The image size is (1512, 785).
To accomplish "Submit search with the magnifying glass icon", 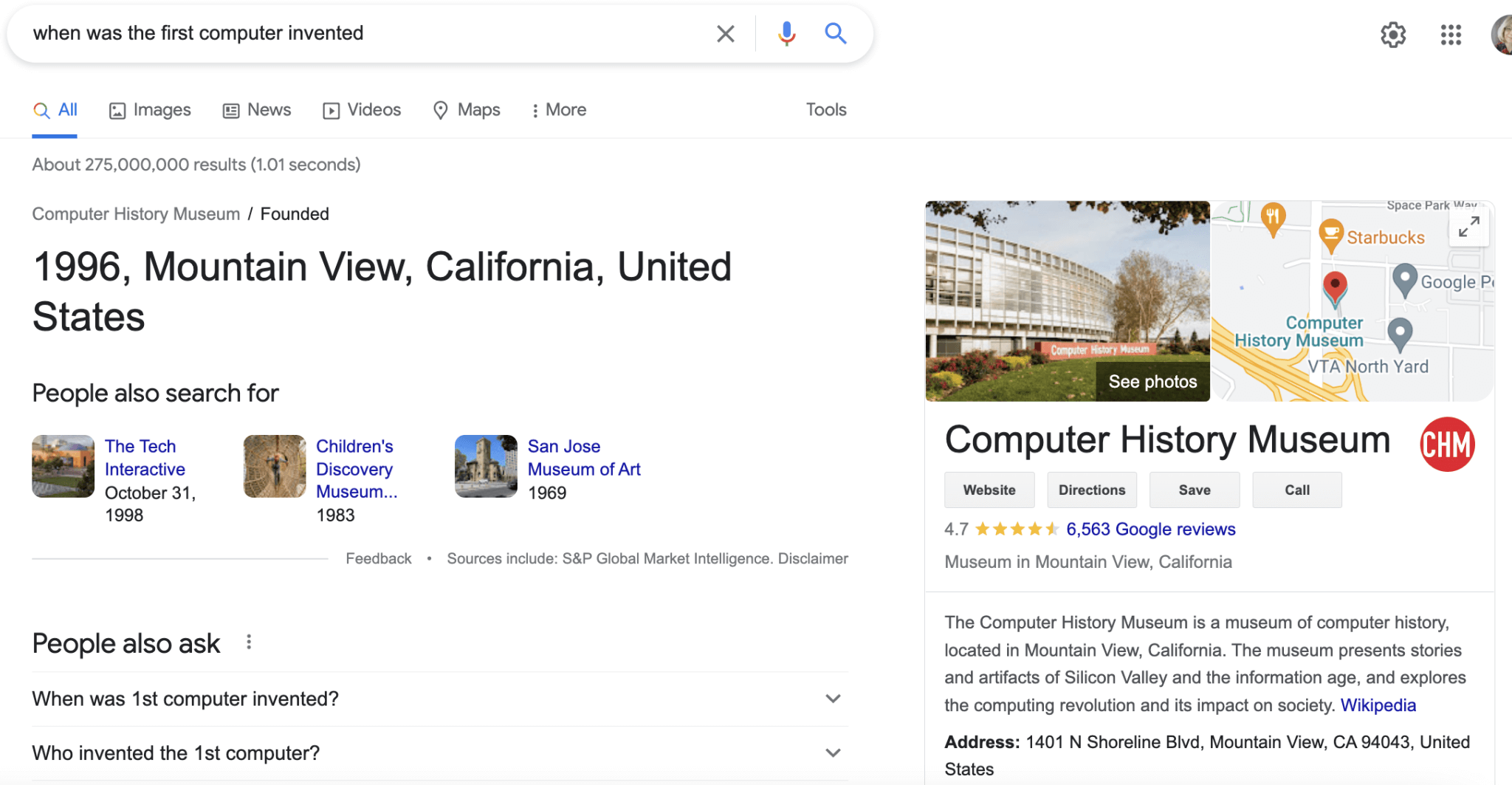I will click(835, 33).
